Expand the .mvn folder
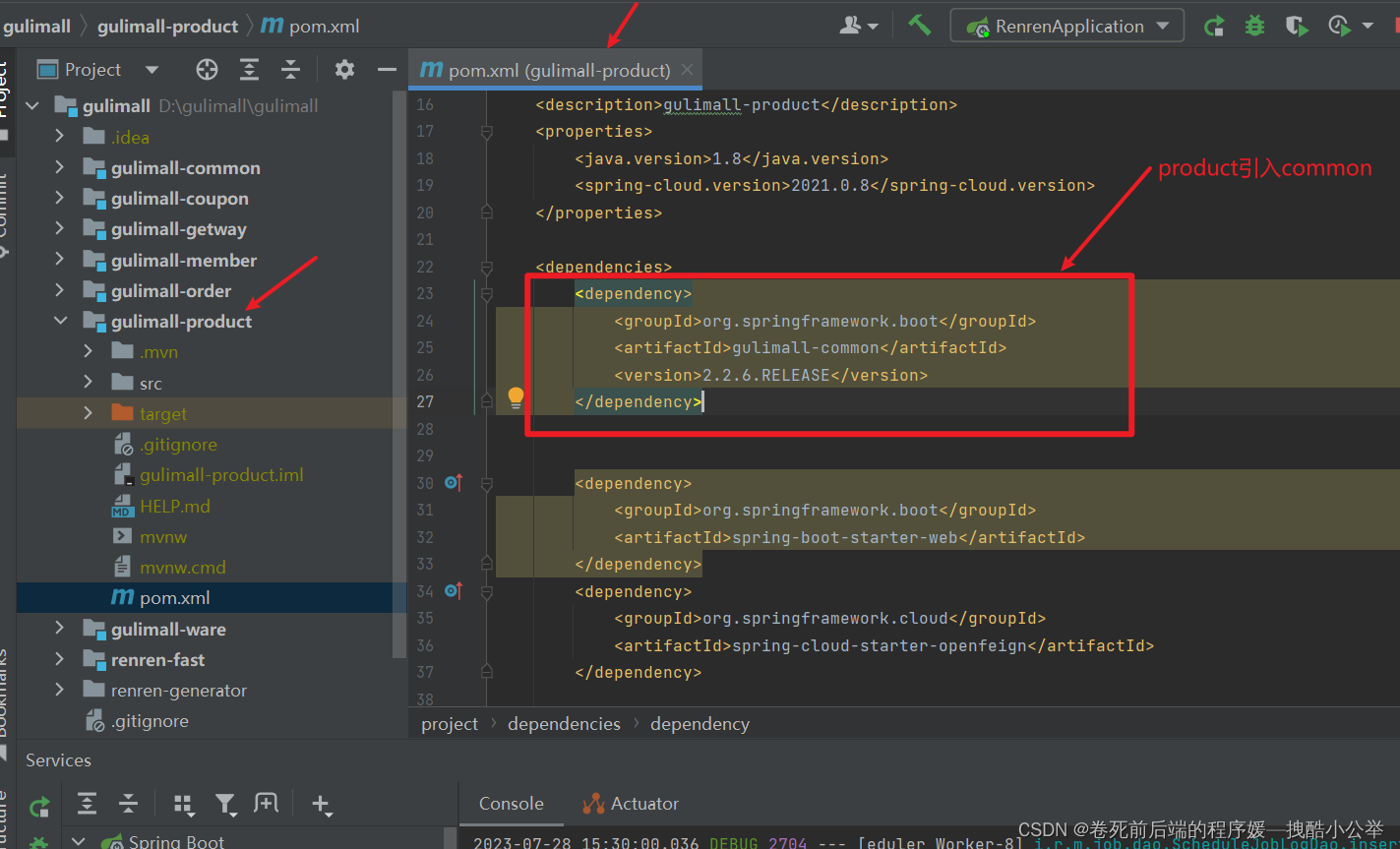The width and height of the screenshot is (1400, 849). [89, 351]
